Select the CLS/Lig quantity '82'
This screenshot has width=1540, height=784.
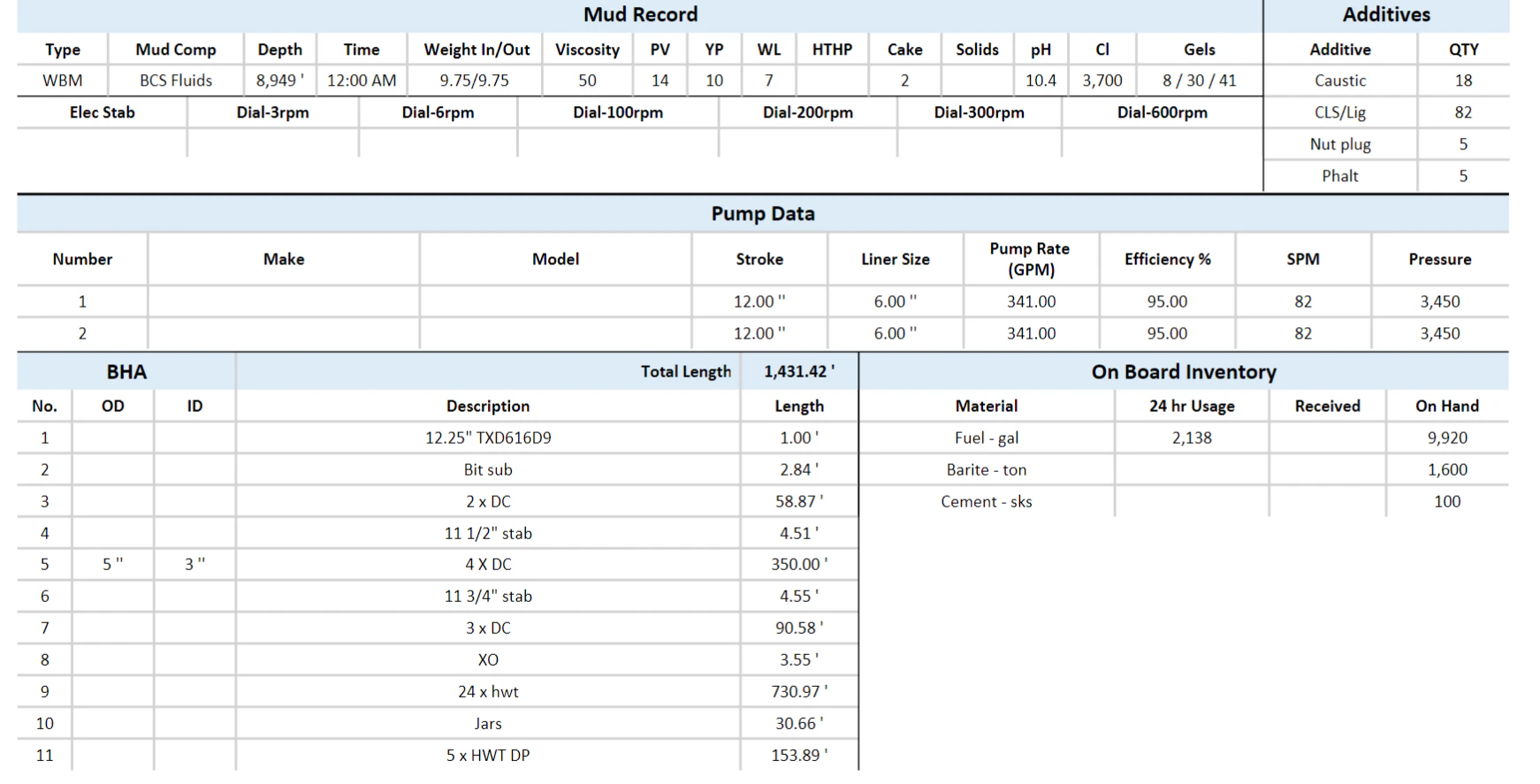(1463, 112)
